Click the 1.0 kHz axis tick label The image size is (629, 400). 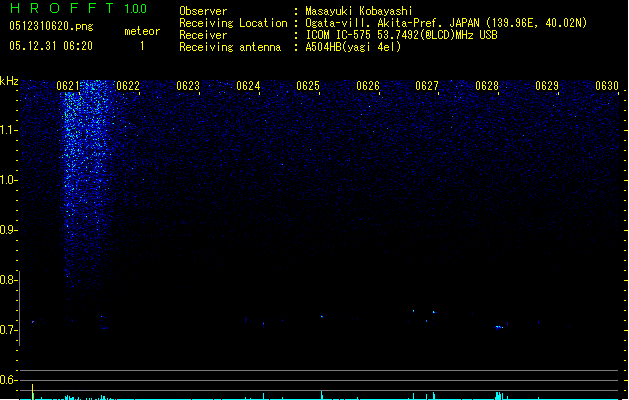tap(8, 180)
